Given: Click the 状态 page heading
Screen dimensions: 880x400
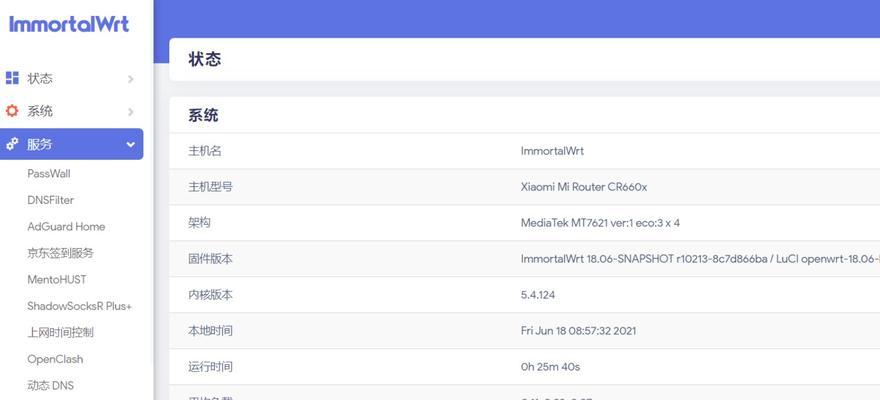Looking at the screenshot, I should (204, 59).
